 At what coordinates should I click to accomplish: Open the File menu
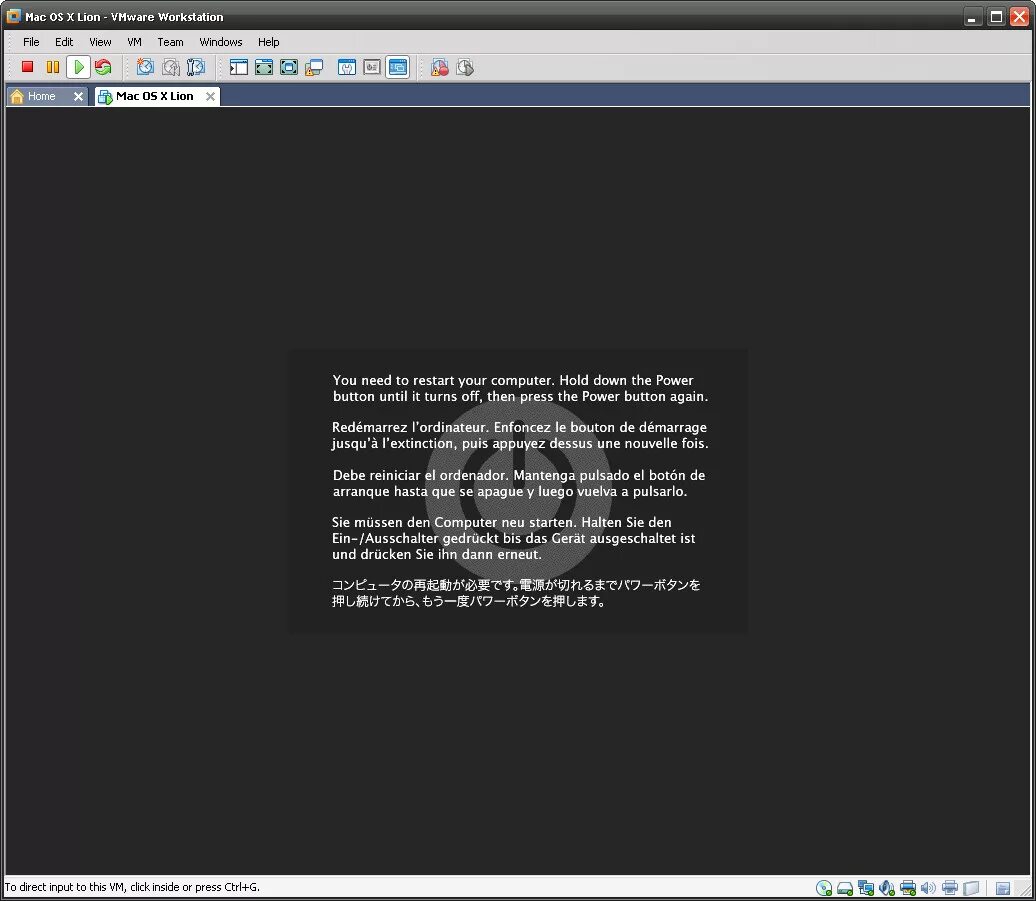click(x=31, y=42)
